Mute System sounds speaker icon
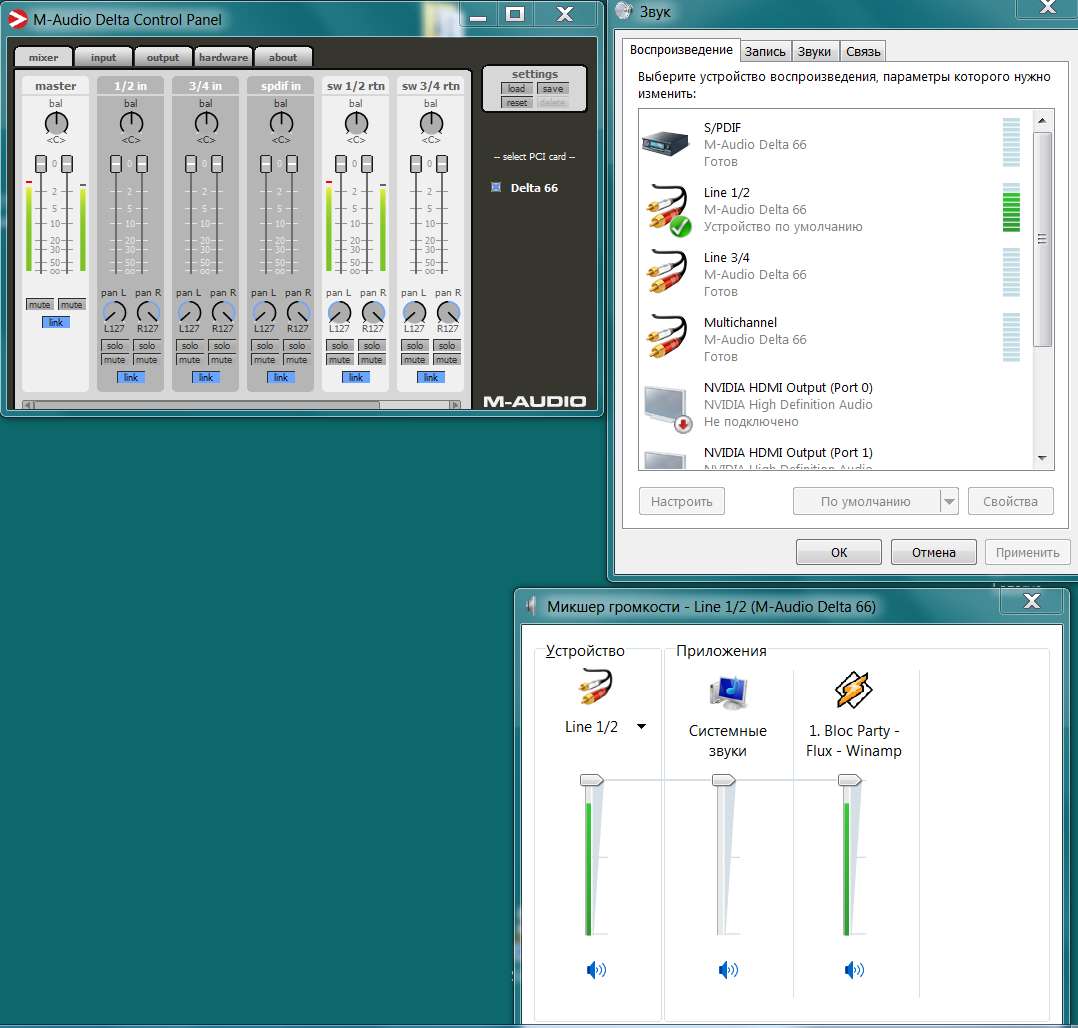Image resolution: width=1078 pixels, height=1028 pixels. 728,969
